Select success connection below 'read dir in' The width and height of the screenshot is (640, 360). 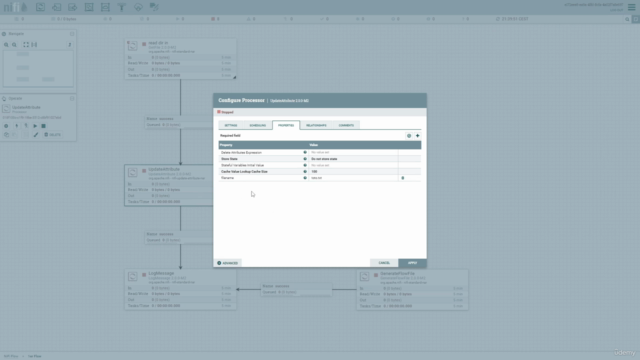179,122
